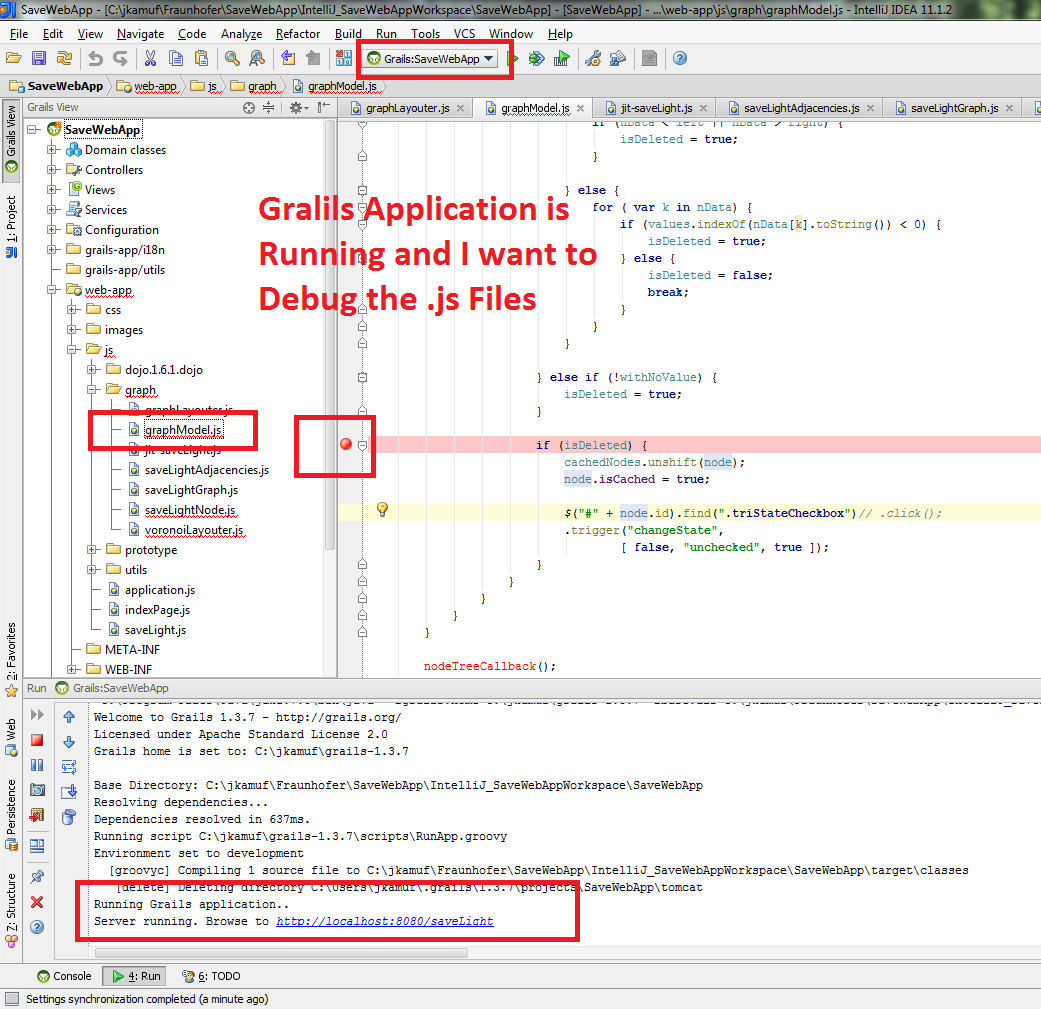The width and height of the screenshot is (1041, 1009).
Task: Toggle Scroll to the end icon
Action: click(x=69, y=791)
